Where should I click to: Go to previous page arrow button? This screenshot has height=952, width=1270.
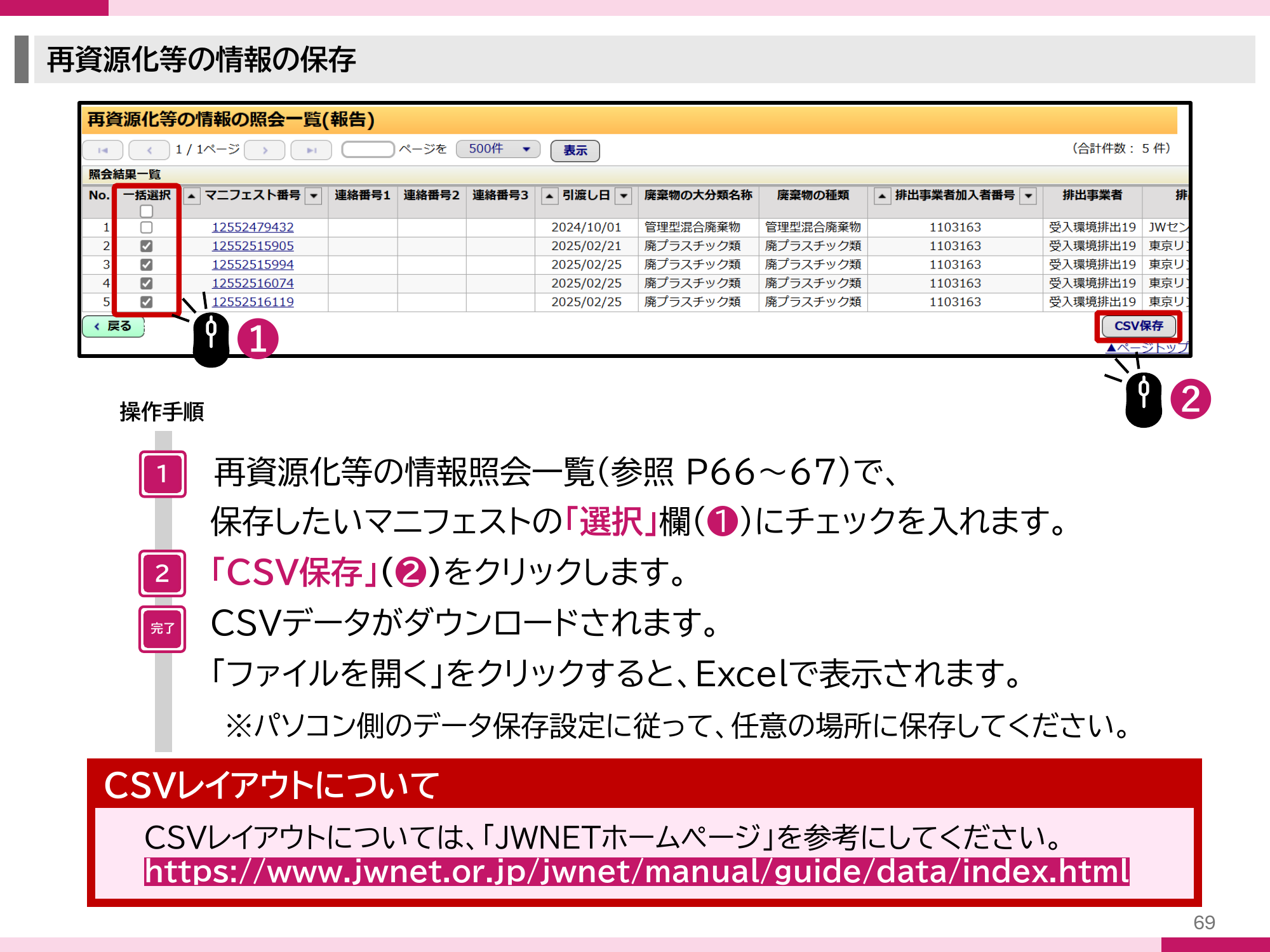(149, 150)
